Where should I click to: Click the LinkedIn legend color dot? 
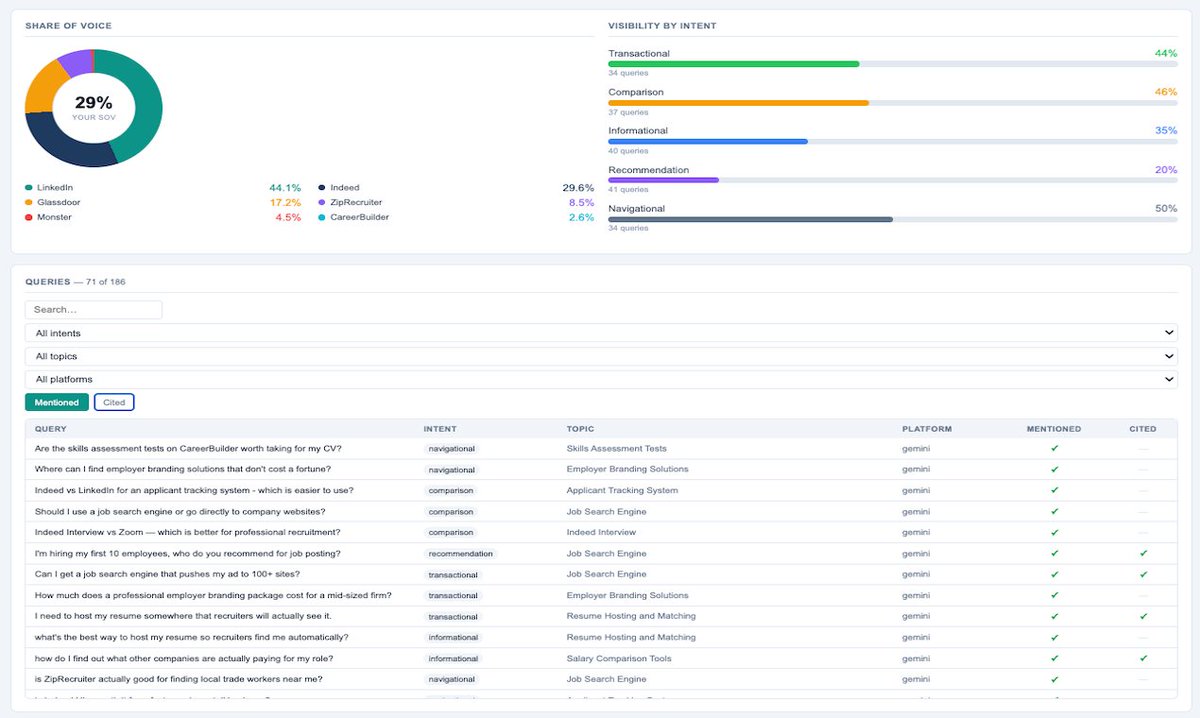(28, 188)
